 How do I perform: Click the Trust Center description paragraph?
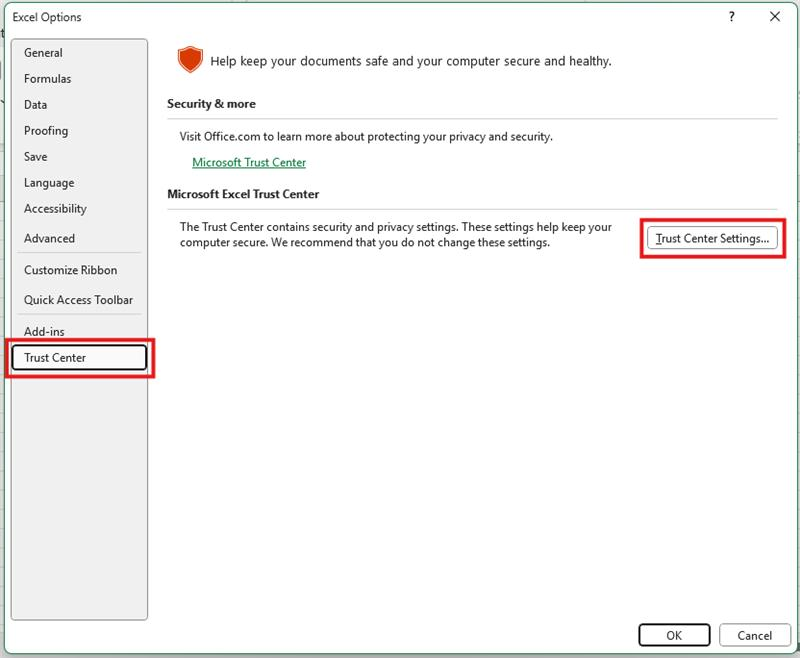[395, 235]
